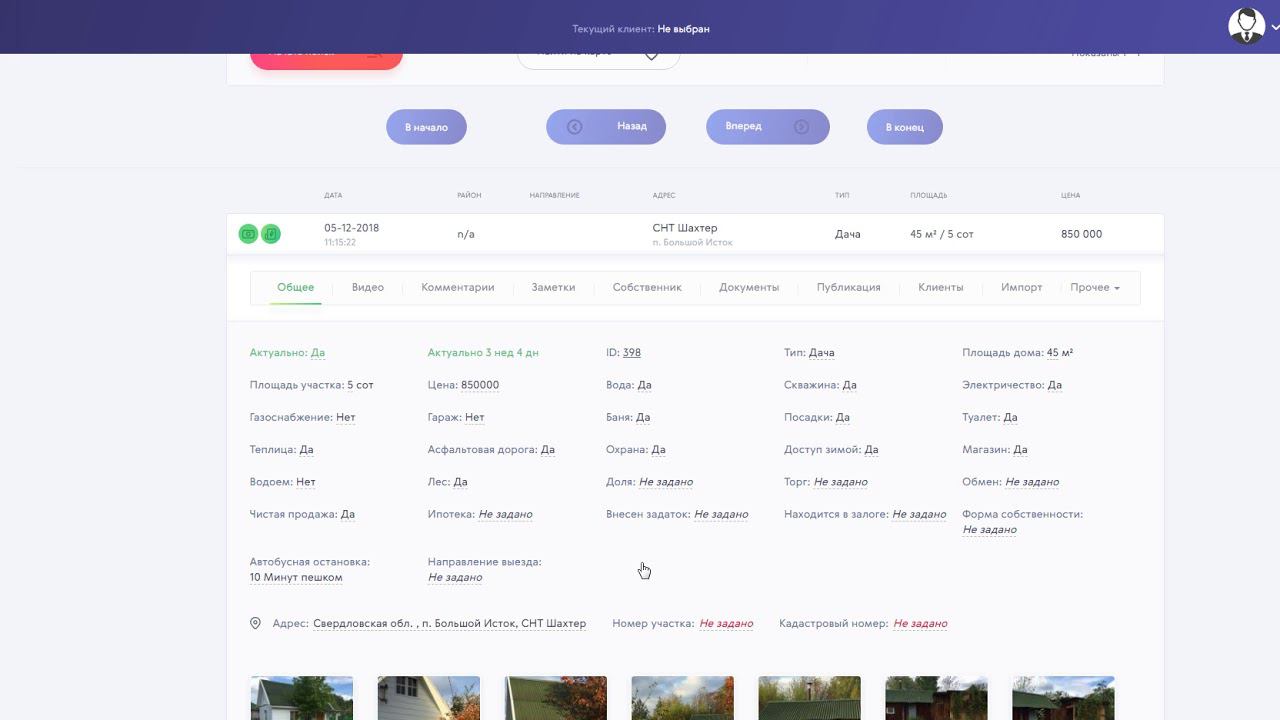This screenshot has width=1280, height=720.
Task: Edit the Площадь участка value 5 сот
Action: tap(360, 385)
